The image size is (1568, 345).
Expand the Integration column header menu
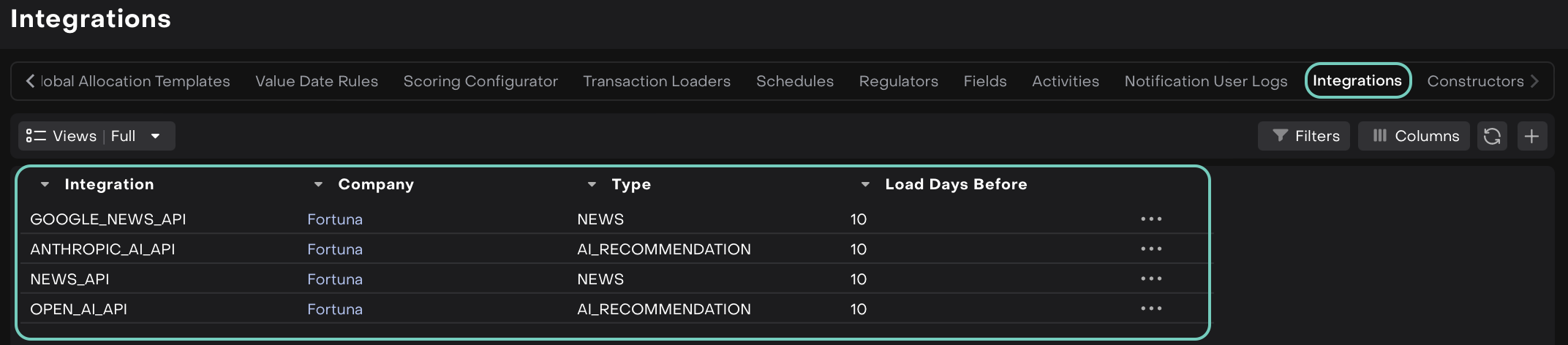point(45,185)
